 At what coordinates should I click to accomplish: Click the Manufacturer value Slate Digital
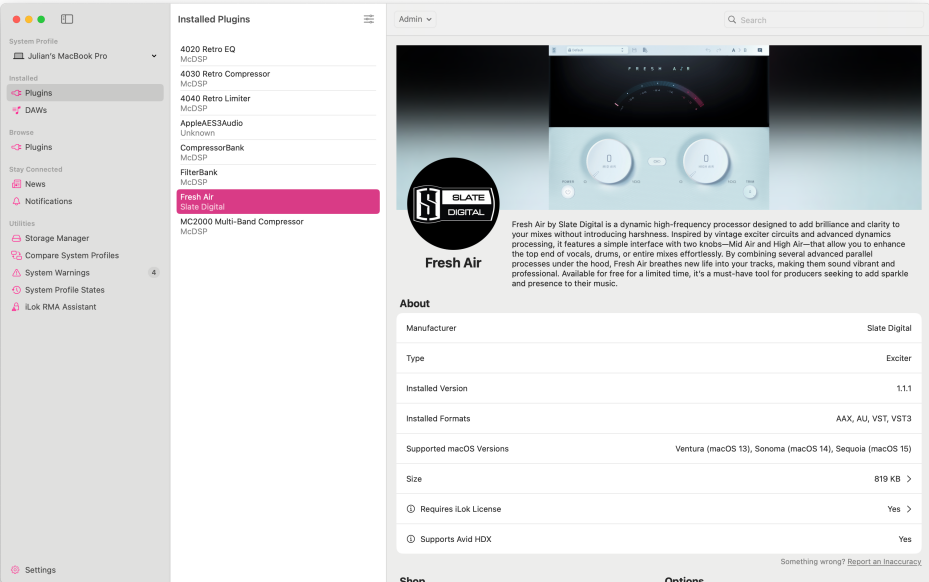coord(889,328)
